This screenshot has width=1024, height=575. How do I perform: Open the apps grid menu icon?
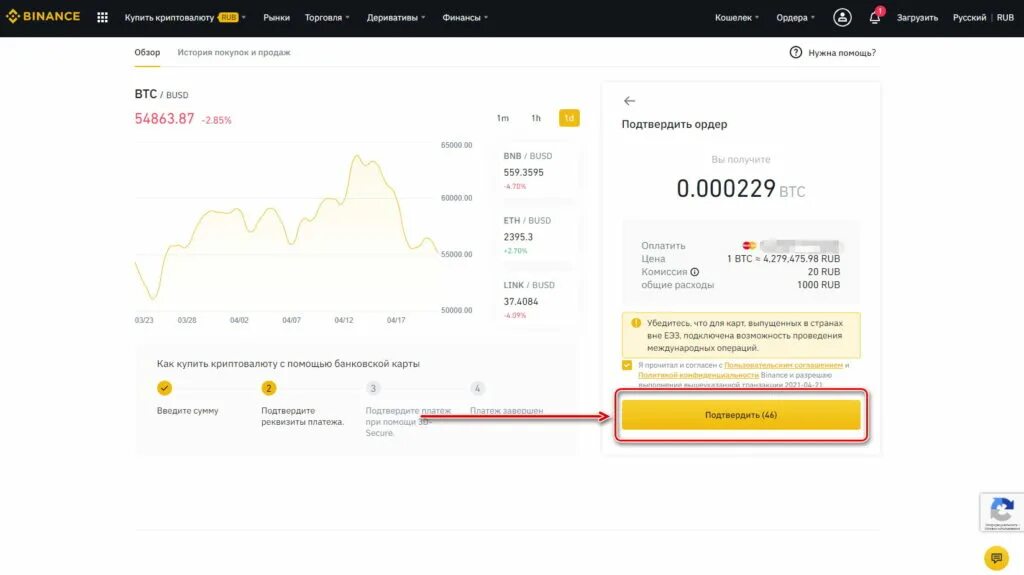[x=103, y=18]
